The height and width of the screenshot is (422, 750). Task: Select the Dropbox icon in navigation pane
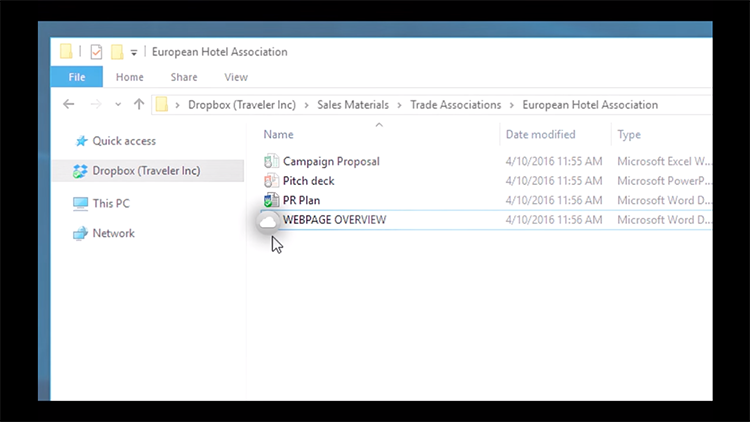pos(80,171)
